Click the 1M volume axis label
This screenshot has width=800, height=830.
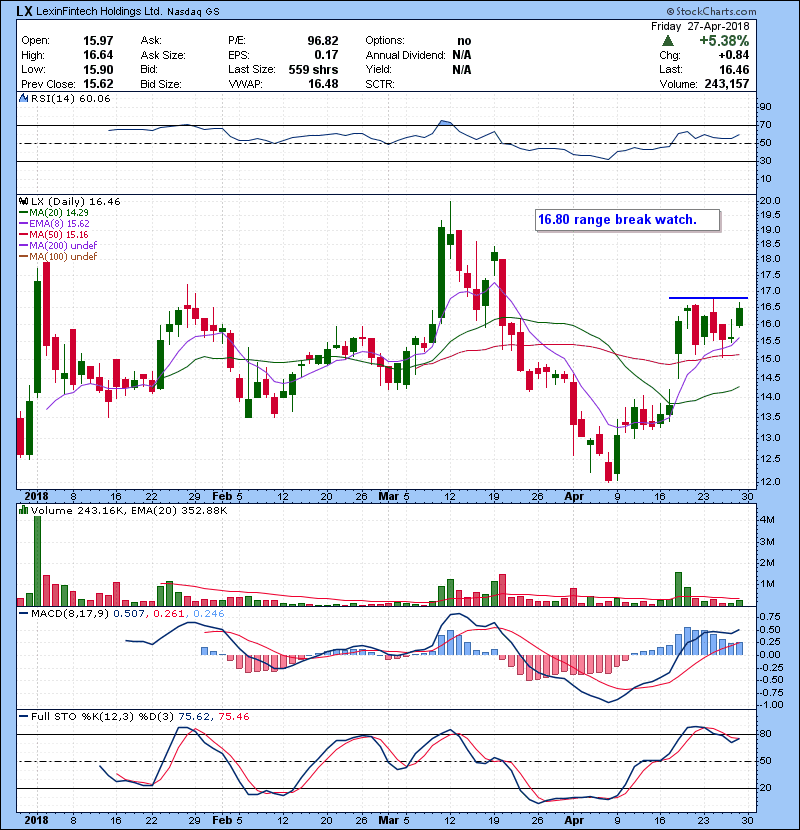coord(767,584)
